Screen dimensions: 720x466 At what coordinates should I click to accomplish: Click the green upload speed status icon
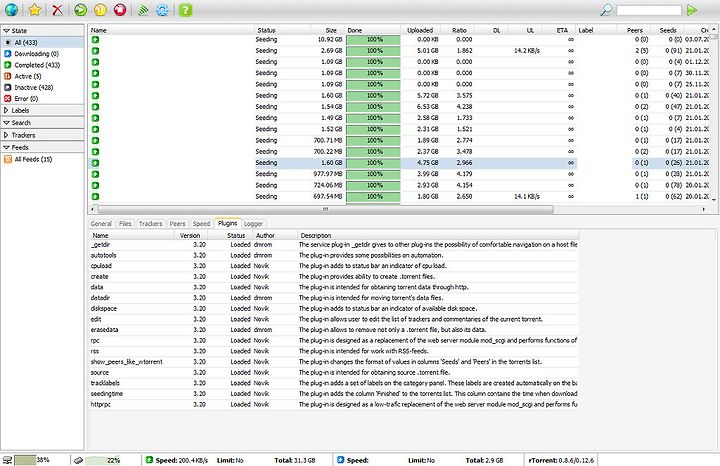tap(149, 460)
